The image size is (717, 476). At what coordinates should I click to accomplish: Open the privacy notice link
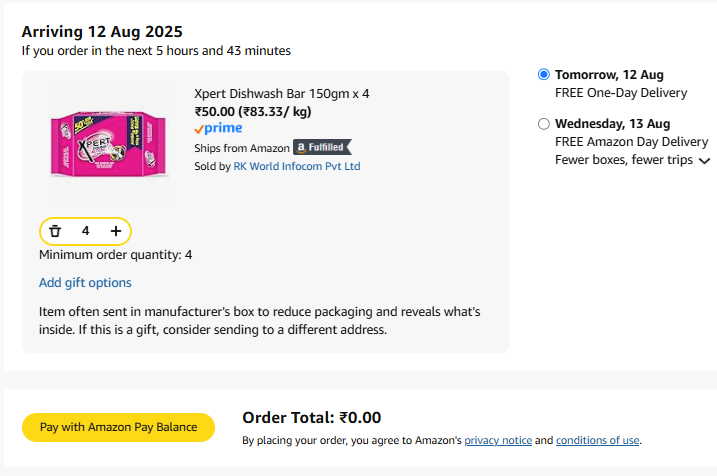coord(497,440)
